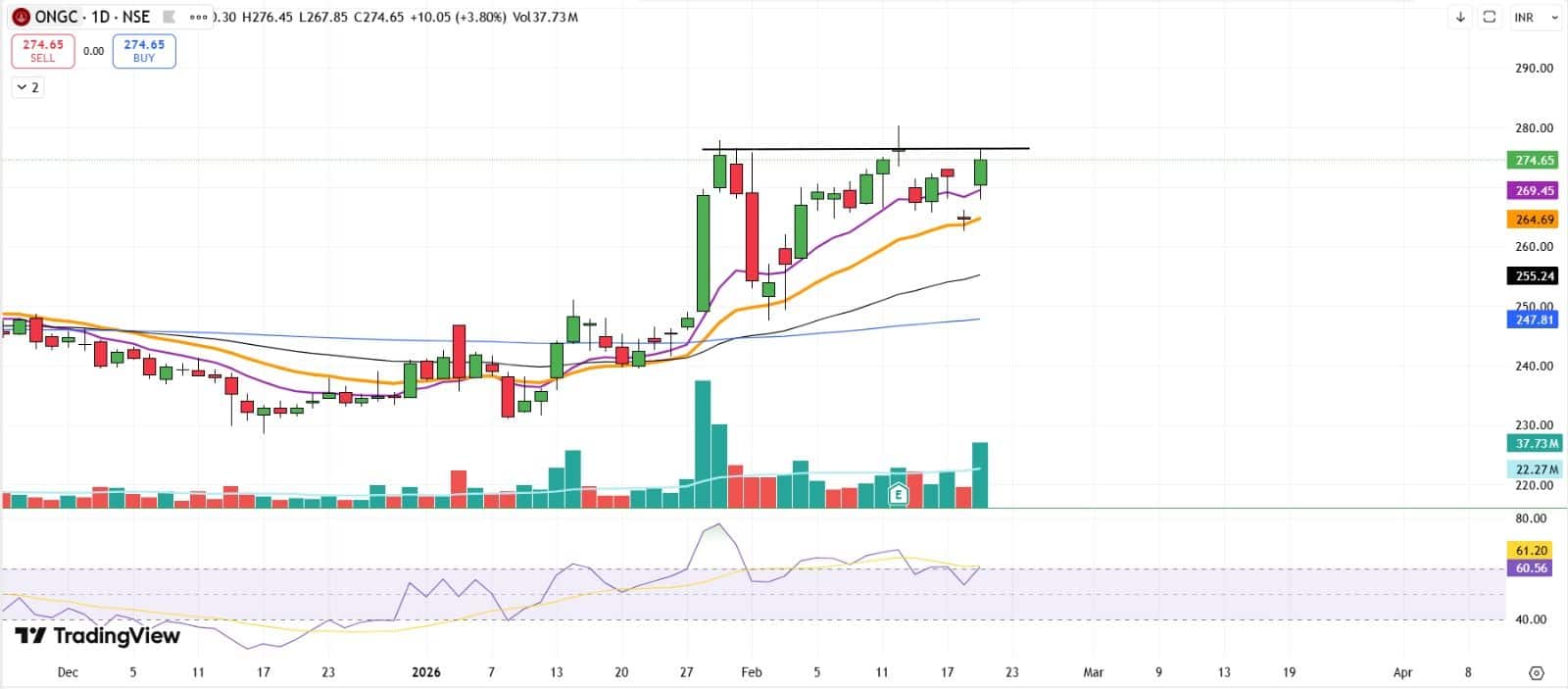Screen dimensions: 1568x689
Task: Click the Apr label on time axis
Action: (1402, 672)
